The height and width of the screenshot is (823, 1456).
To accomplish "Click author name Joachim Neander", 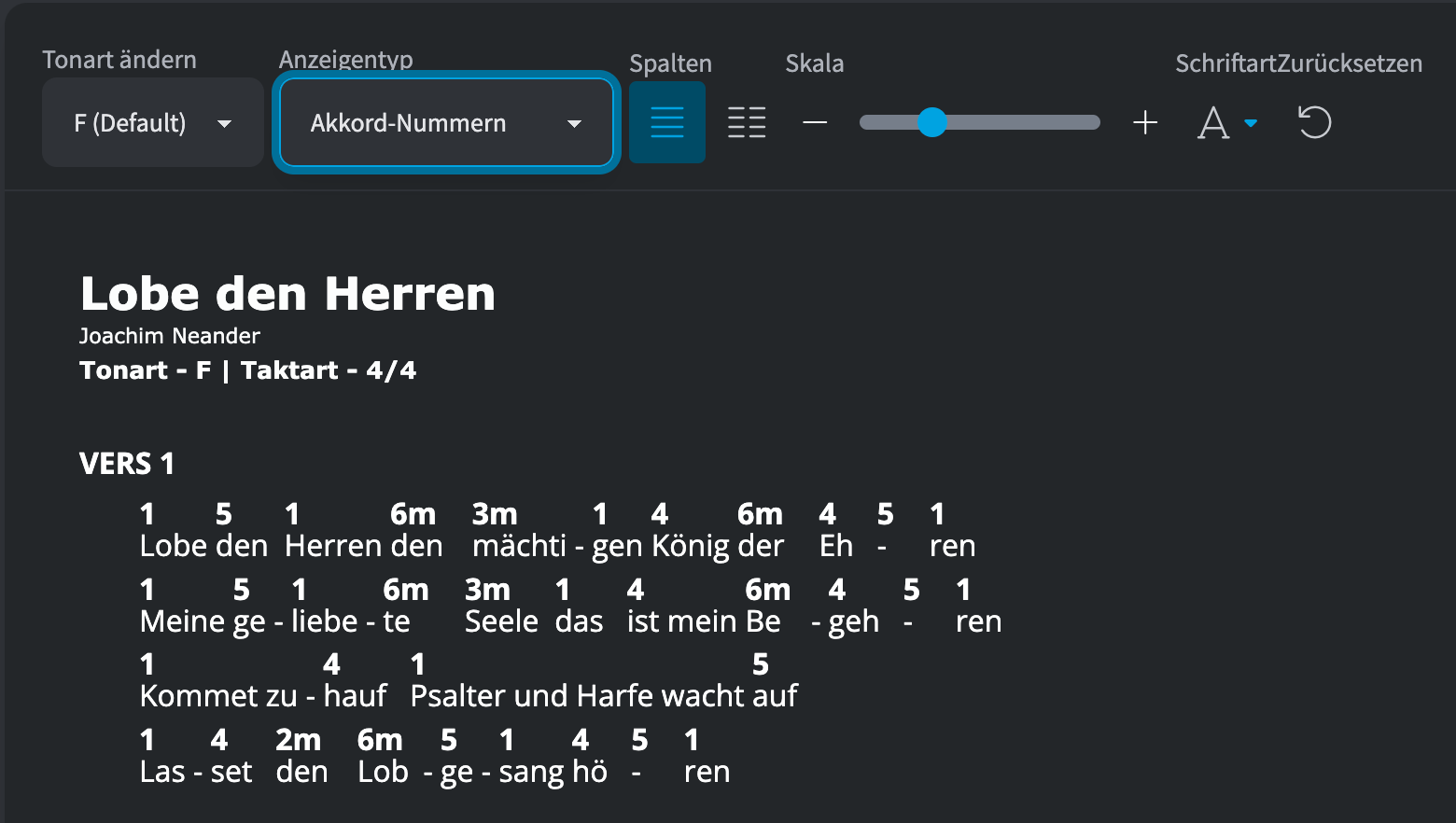I will coord(170,336).
